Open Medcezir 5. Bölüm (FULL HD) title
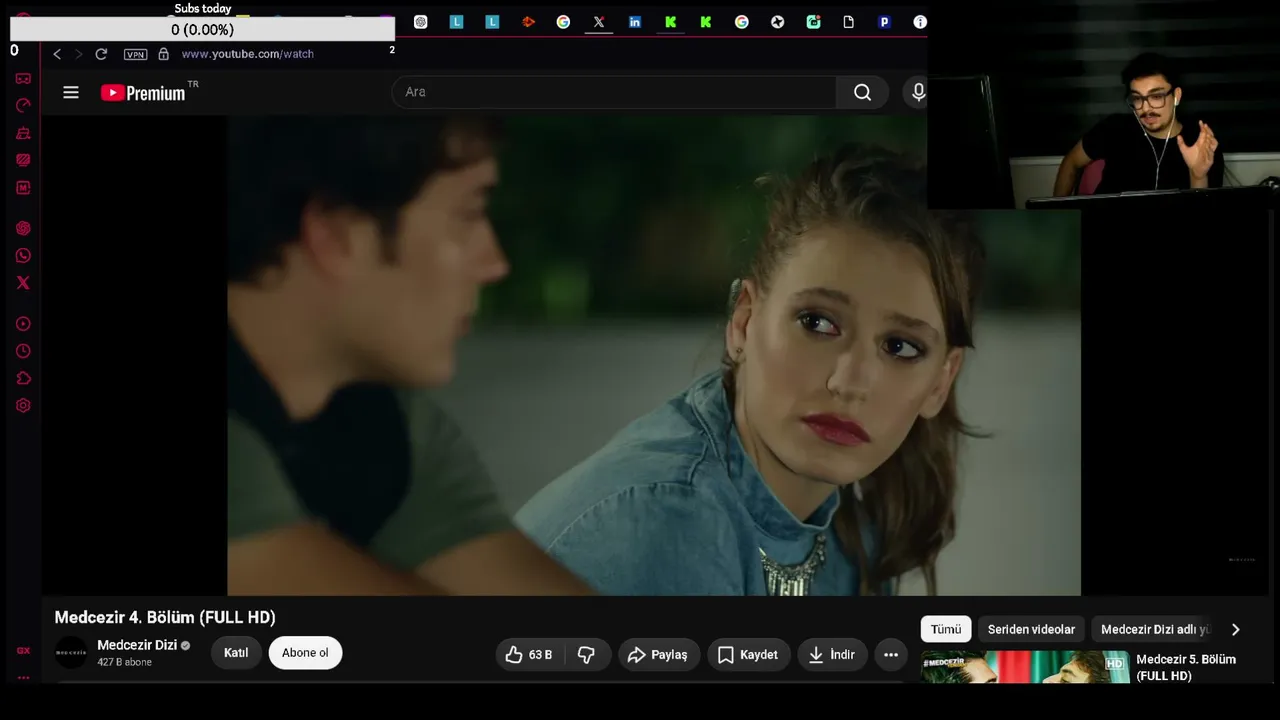1280x720 pixels. (1186, 668)
